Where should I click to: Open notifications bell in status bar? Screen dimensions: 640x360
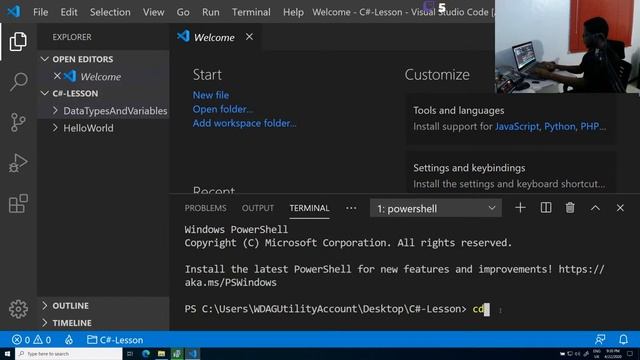pyautogui.click(x=623, y=339)
